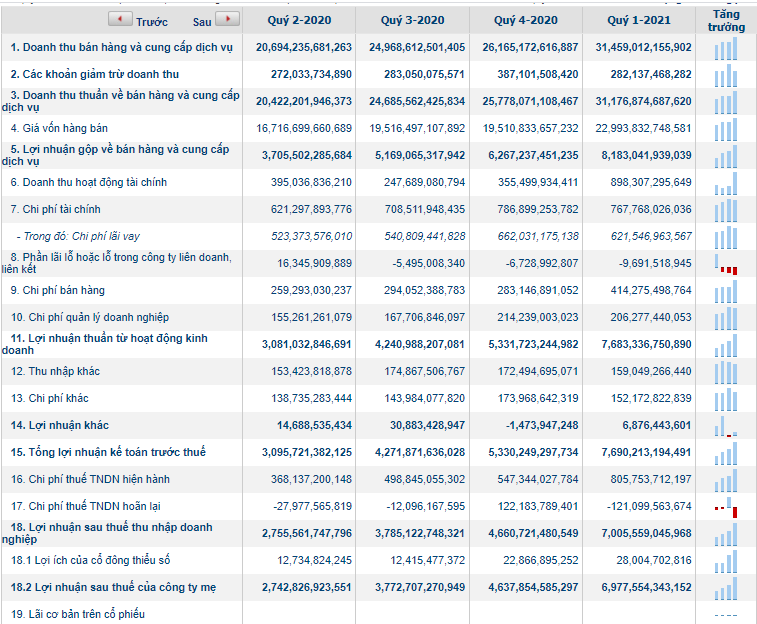
Task: Open growth chart for gross profit row 5
Action: pyautogui.click(x=726, y=155)
